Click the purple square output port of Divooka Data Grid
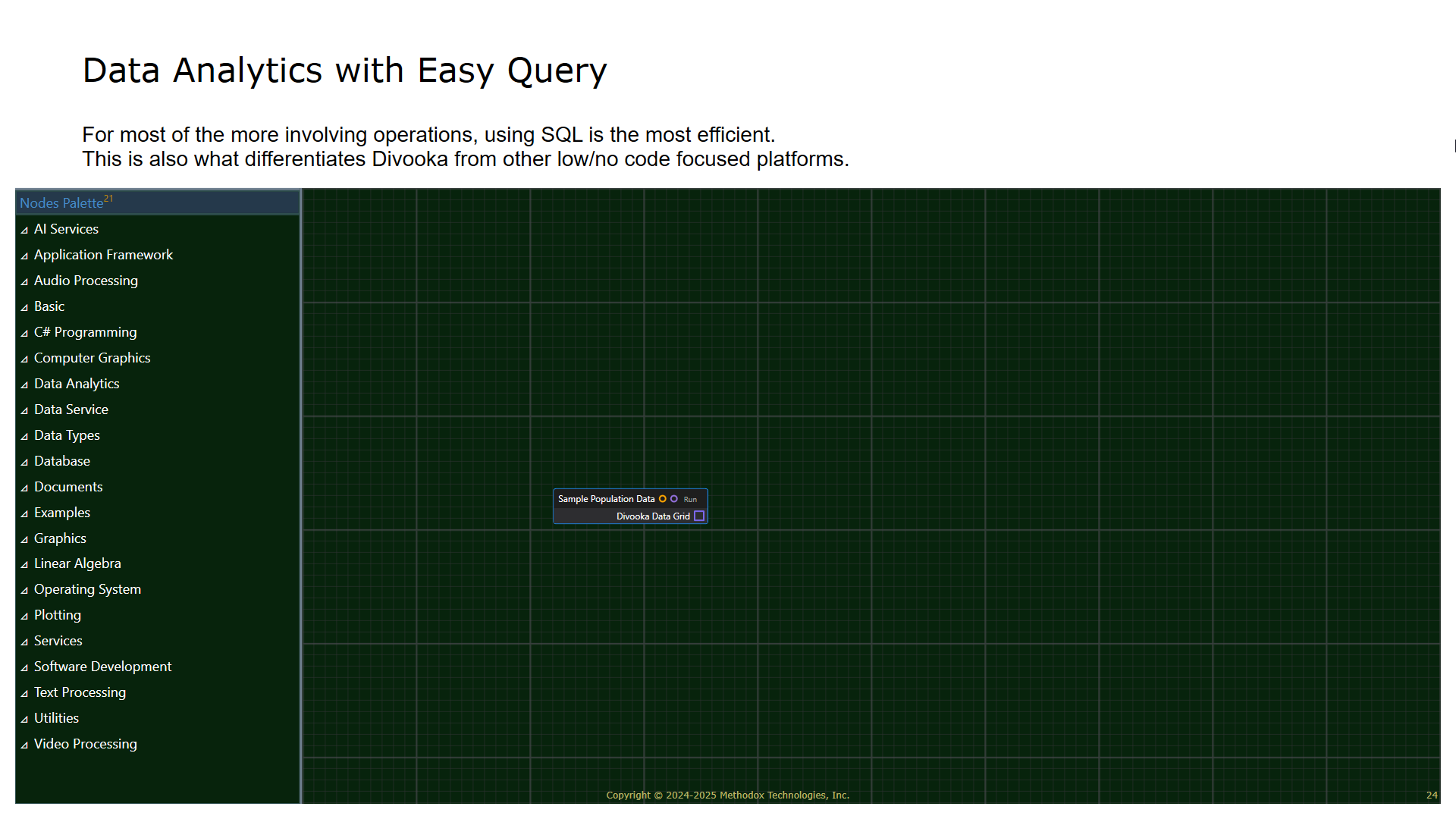1456x819 pixels. tap(699, 516)
